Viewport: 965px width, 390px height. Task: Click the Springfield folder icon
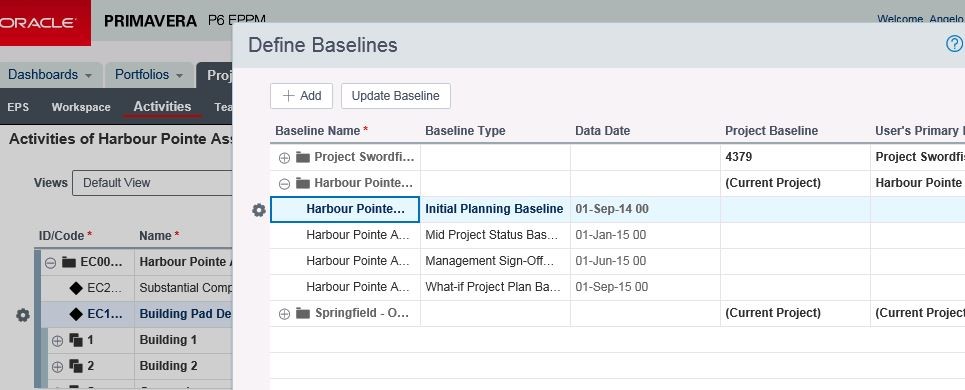pos(303,313)
